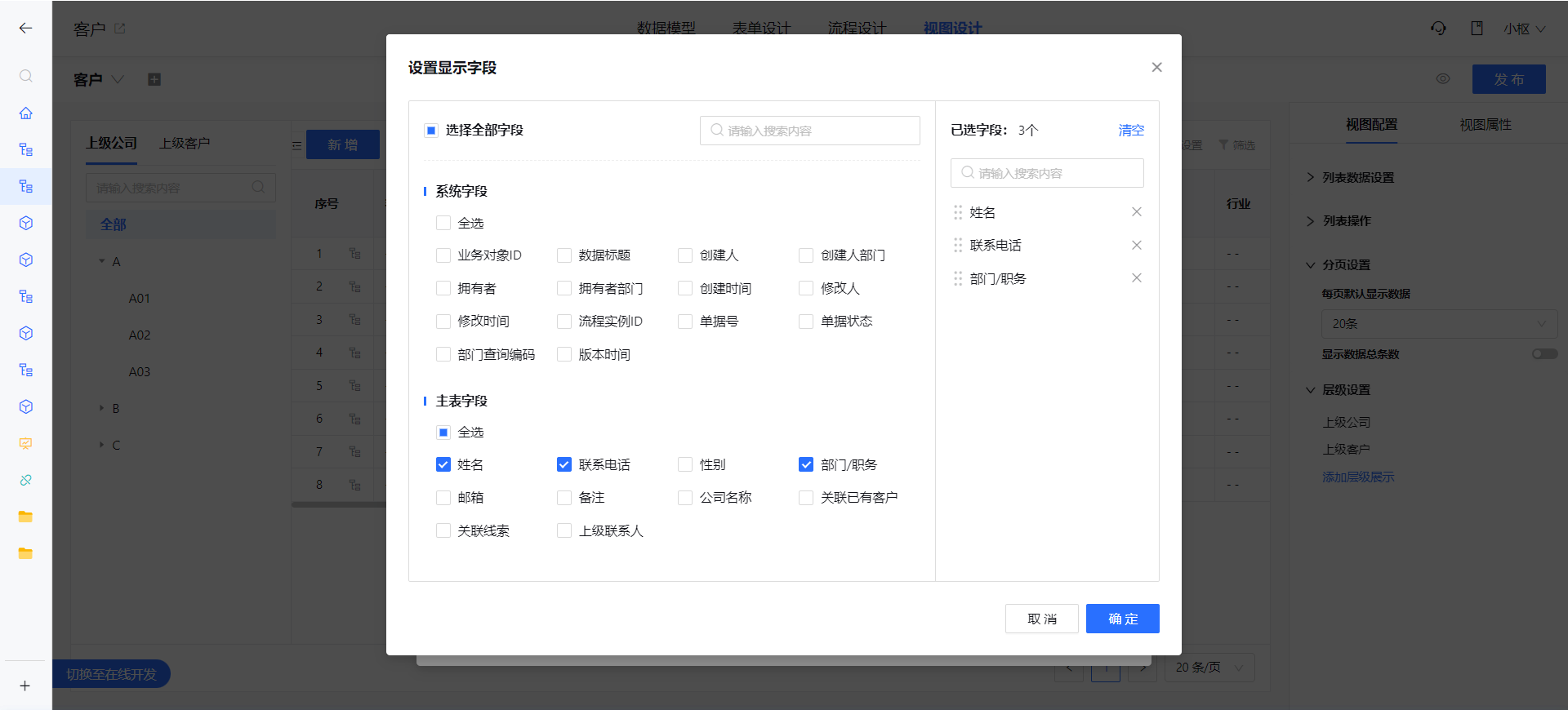Uncheck the 联系电话 field
1568x710 pixels.
click(x=564, y=464)
